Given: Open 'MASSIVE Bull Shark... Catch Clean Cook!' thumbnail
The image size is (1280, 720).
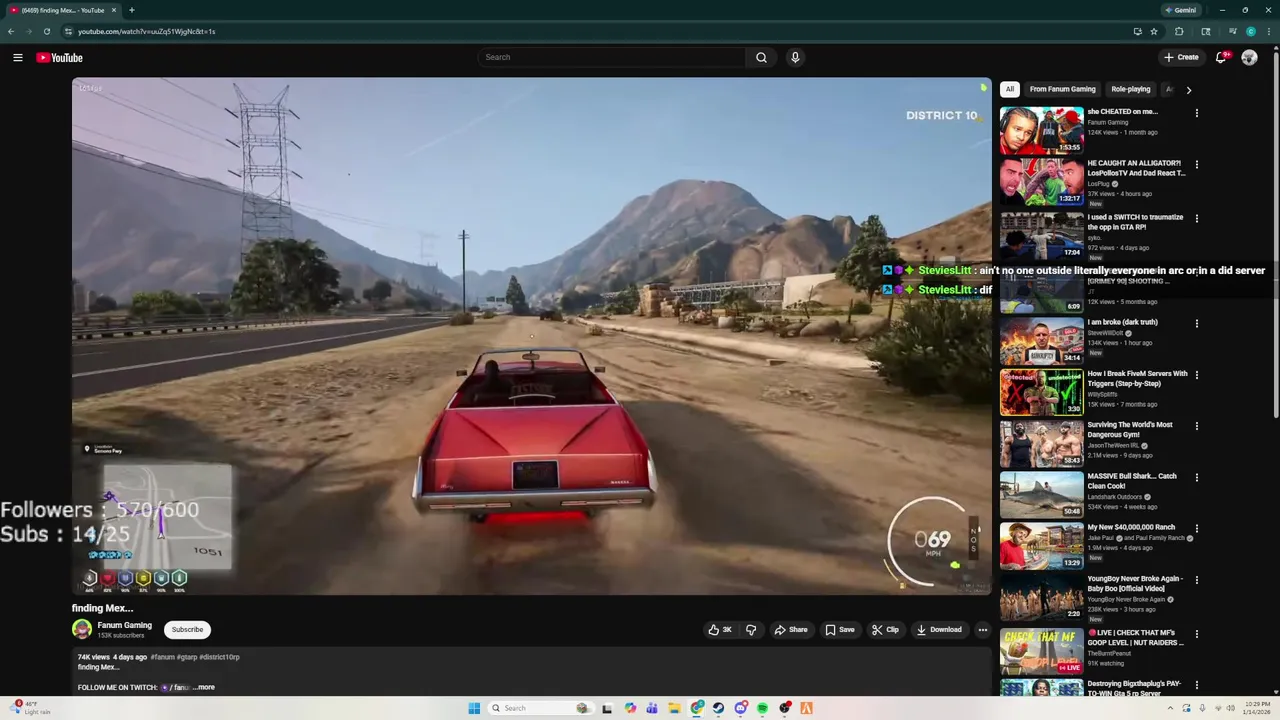Looking at the screenshot, I should pos(1042,495).
